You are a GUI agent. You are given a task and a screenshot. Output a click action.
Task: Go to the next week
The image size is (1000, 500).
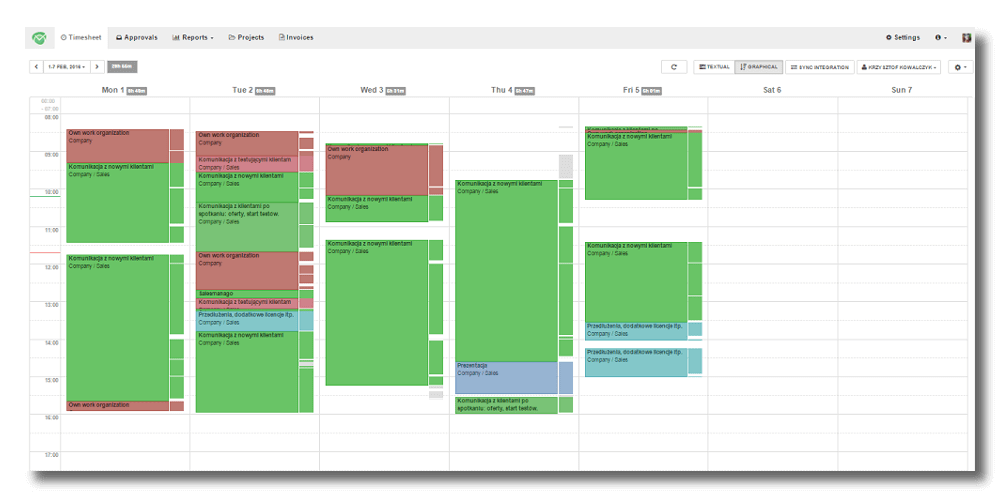(x=98, y=66)
